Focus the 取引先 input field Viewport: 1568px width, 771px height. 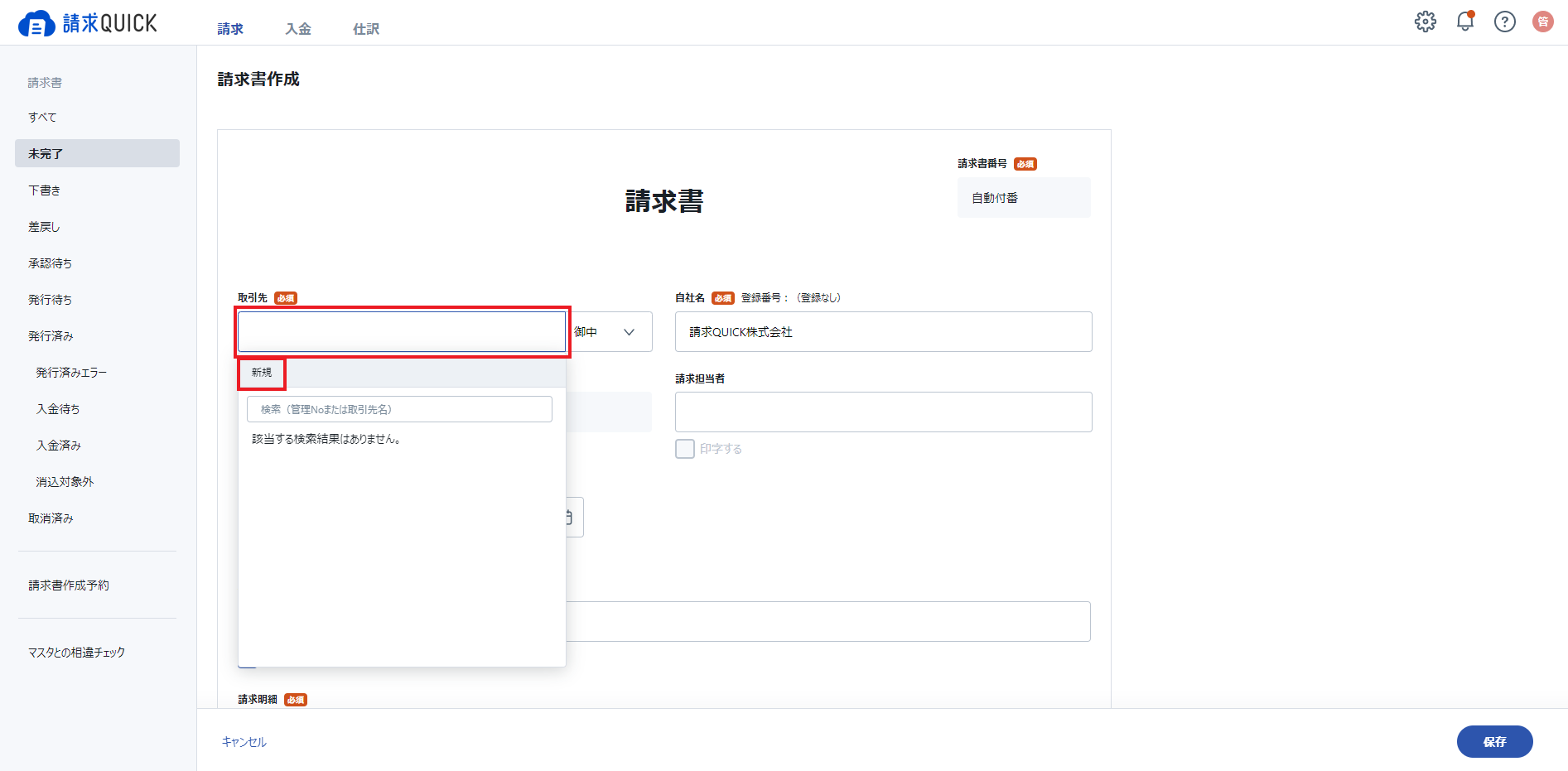click(x=402, y=332)
